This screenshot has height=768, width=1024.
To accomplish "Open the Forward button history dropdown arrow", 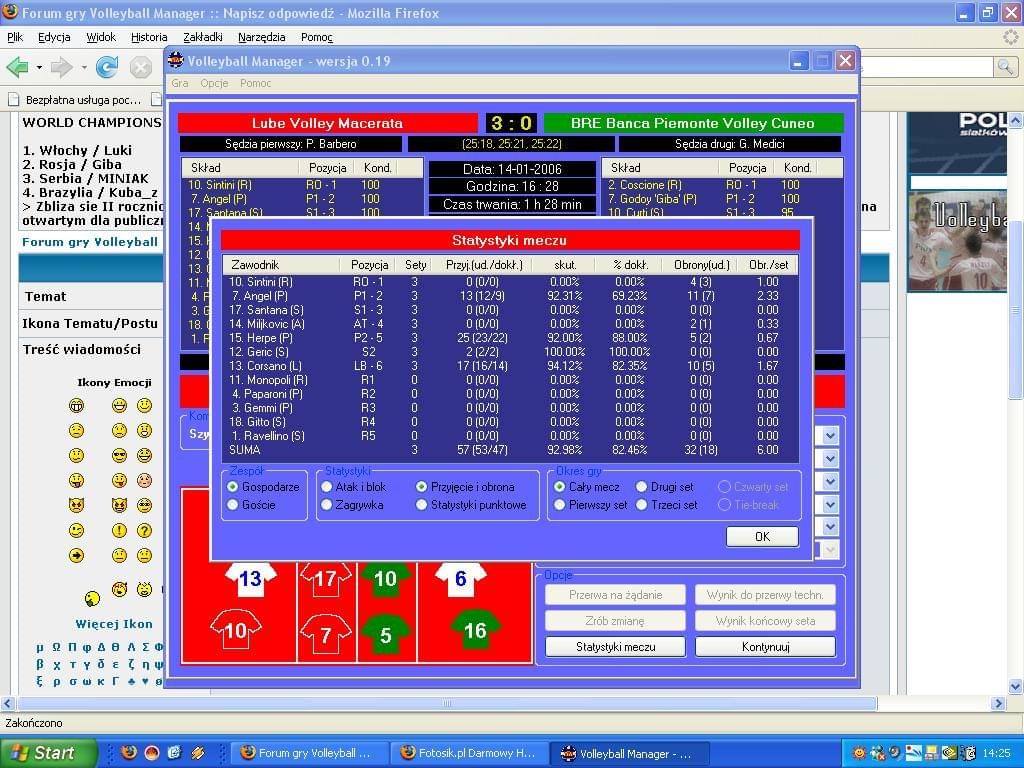I will coord(83,67).
